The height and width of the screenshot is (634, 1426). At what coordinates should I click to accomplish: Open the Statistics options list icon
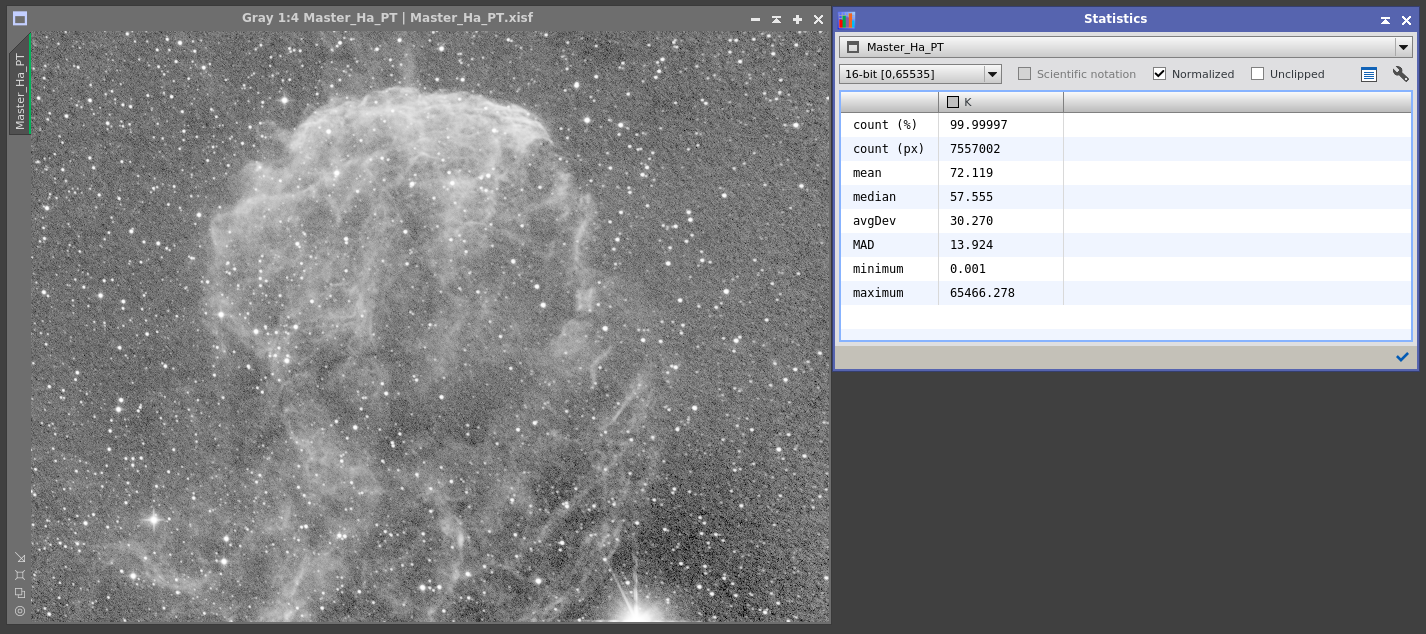pyautogui.click(x=1369, y=74)
